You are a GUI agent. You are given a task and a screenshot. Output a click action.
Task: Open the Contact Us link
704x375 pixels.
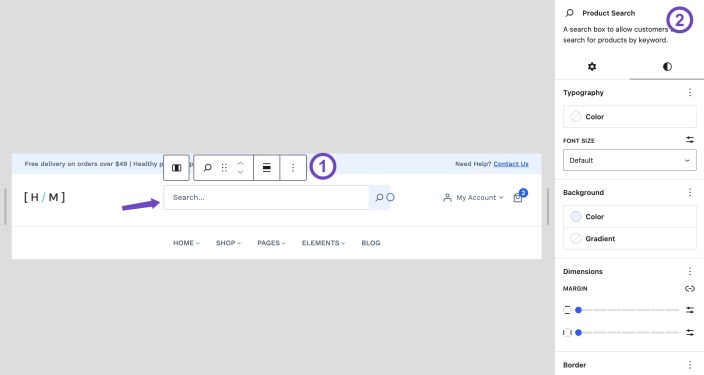[x=511, y=164]
